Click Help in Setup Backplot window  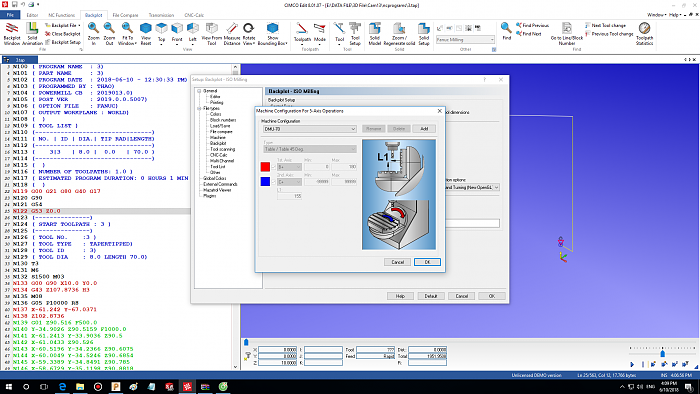tap(400, 296)
